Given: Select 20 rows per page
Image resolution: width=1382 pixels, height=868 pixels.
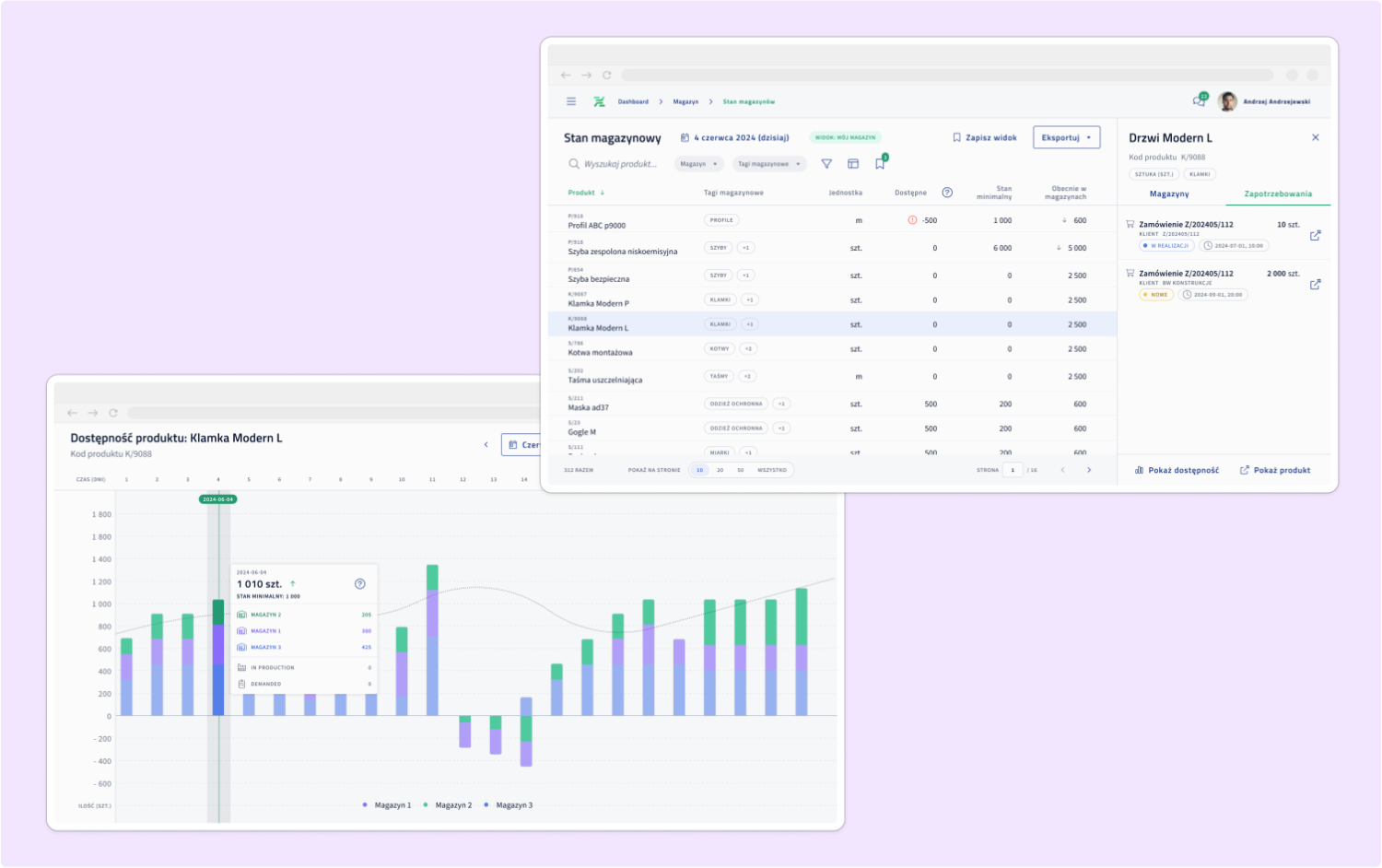Looking at the screenshot, I should [720, 470].
